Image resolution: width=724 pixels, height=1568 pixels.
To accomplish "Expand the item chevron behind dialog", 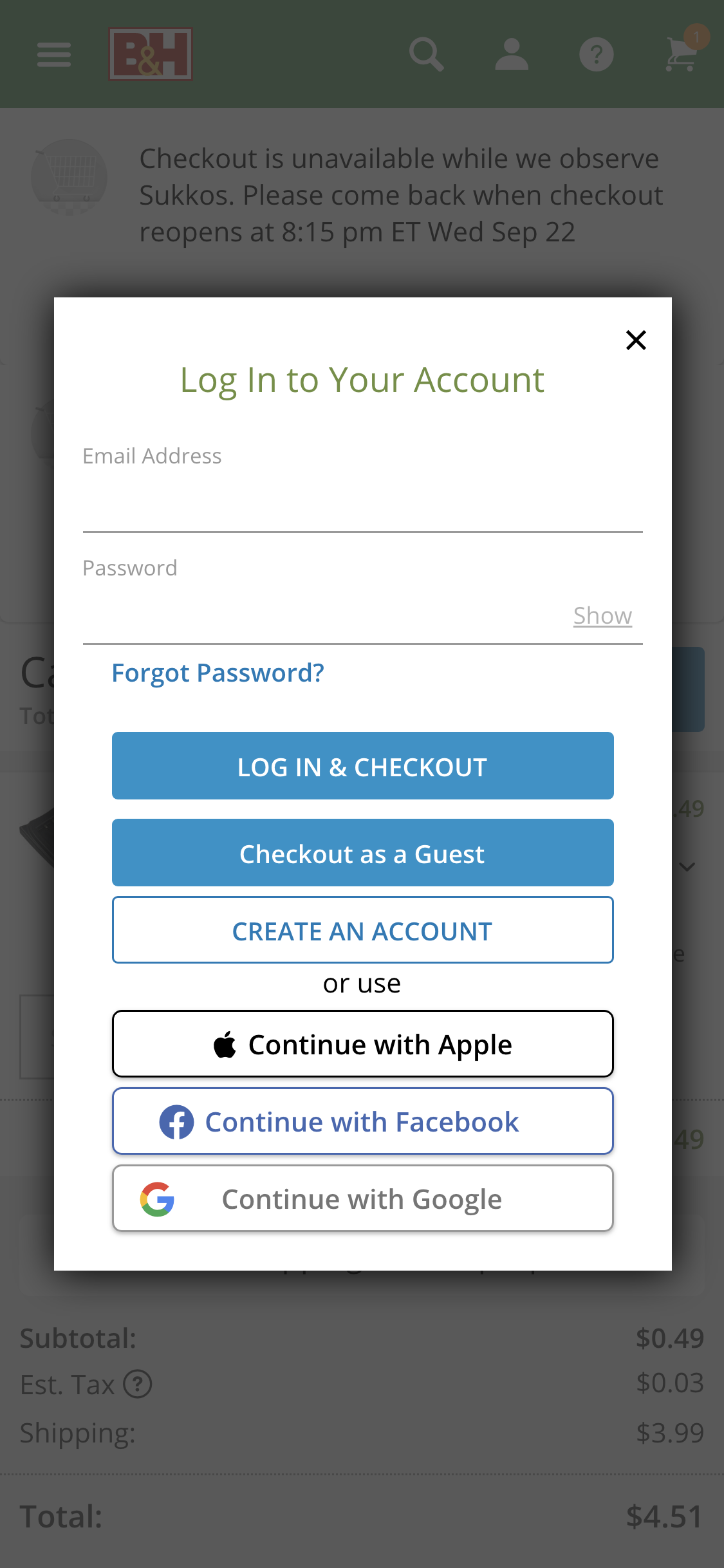I will click(x=687, y=867).
